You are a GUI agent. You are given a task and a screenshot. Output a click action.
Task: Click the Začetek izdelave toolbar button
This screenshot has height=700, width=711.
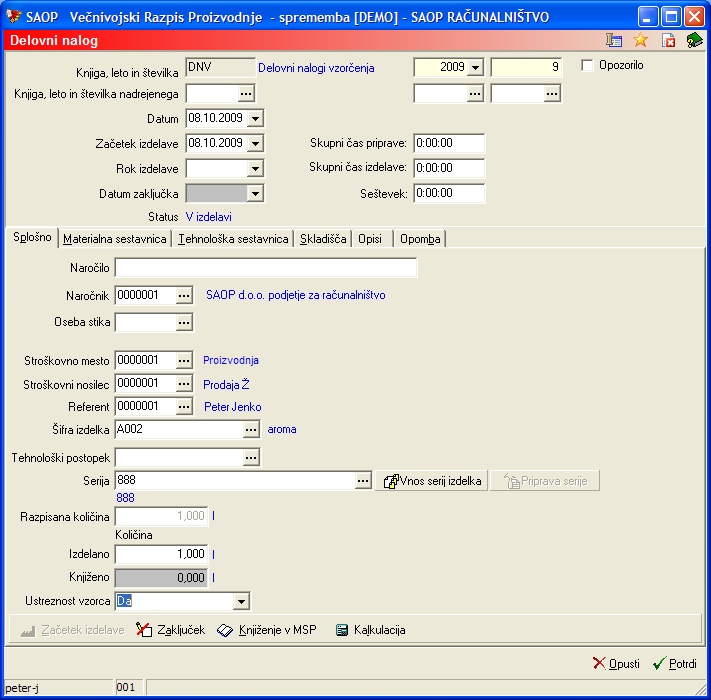coord(73,630)
